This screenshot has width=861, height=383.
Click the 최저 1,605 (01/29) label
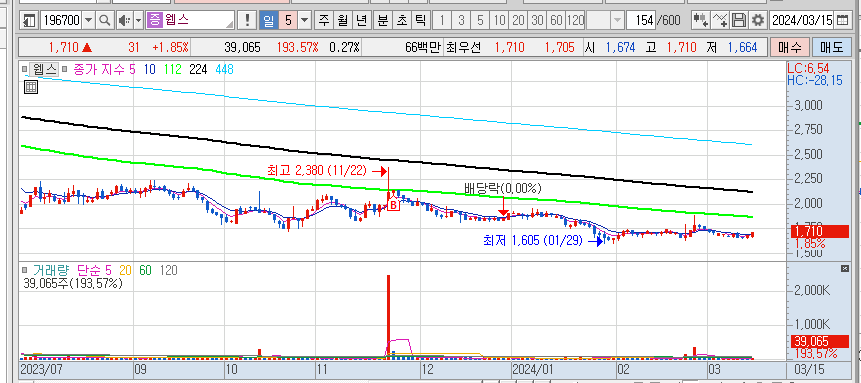532,240
